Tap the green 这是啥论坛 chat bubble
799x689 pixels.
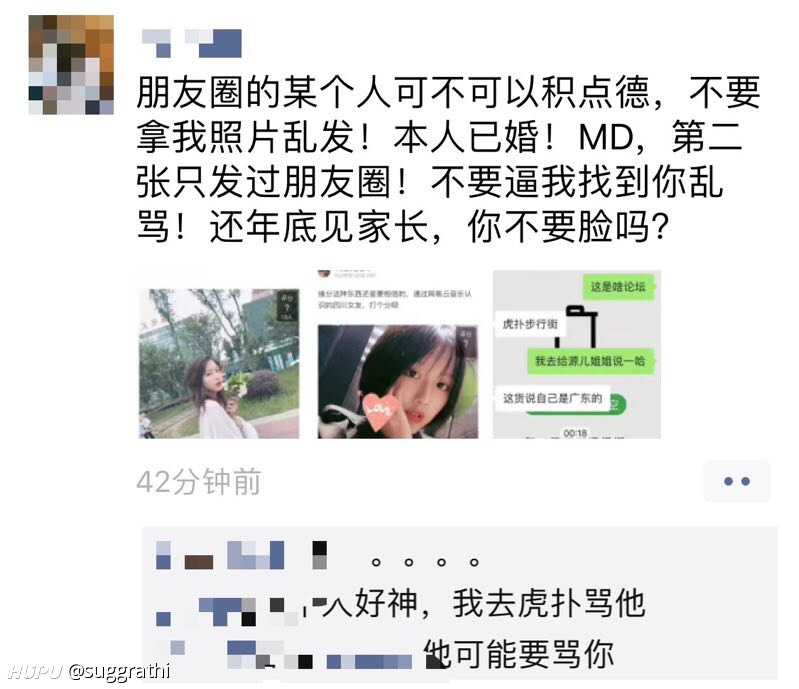click(618, 287)
